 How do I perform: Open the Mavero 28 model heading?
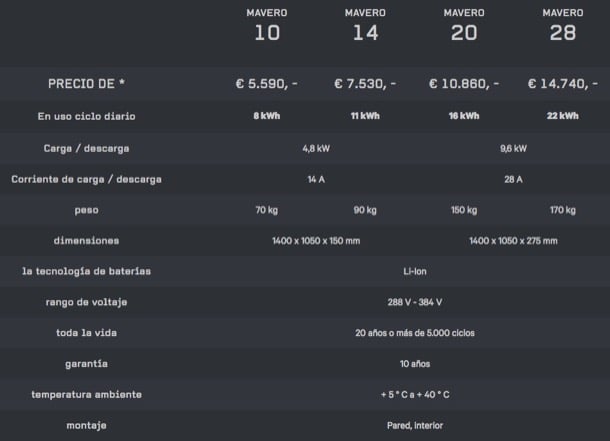pos(562,25)
